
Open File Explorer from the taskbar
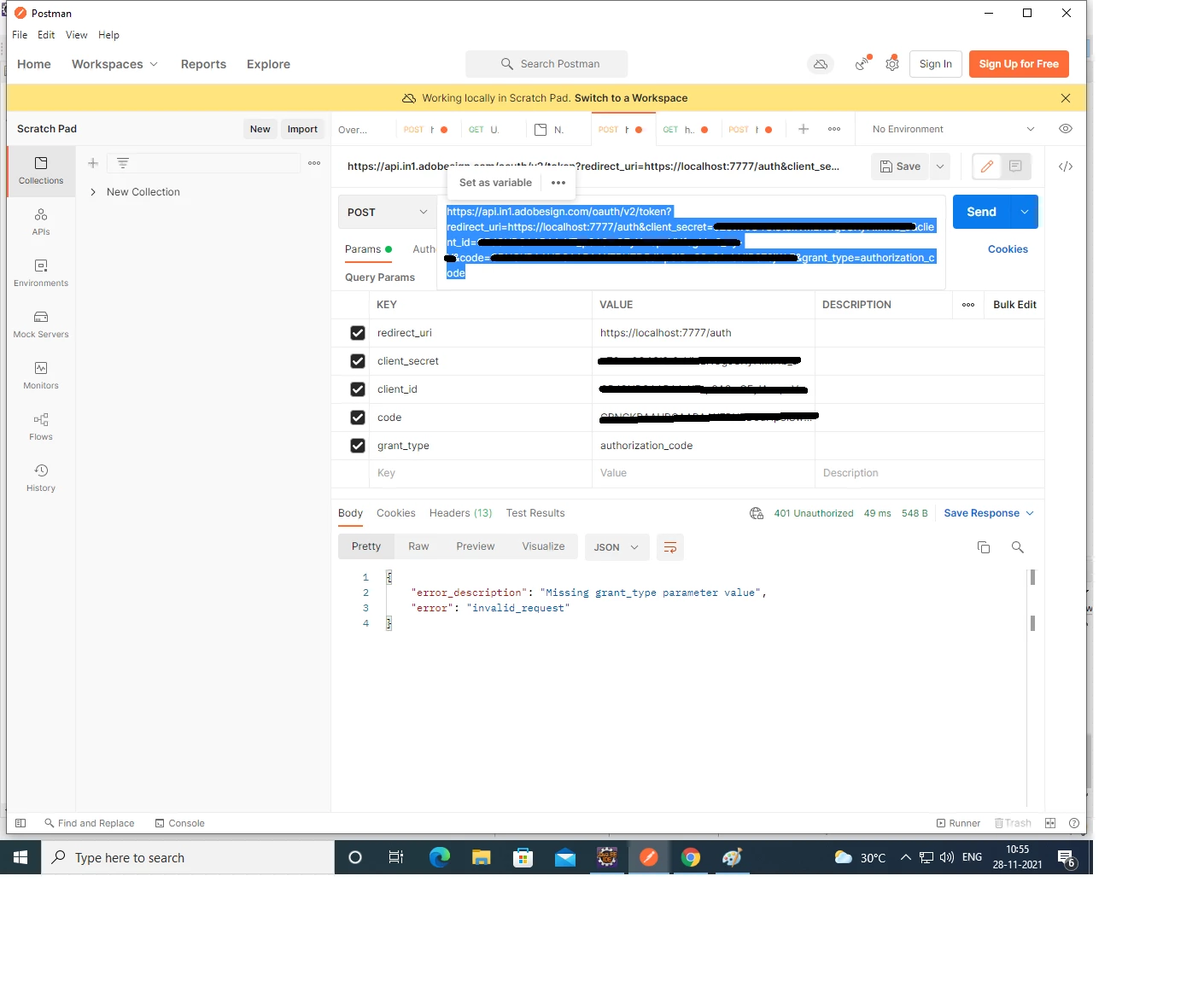coord(481,857)
